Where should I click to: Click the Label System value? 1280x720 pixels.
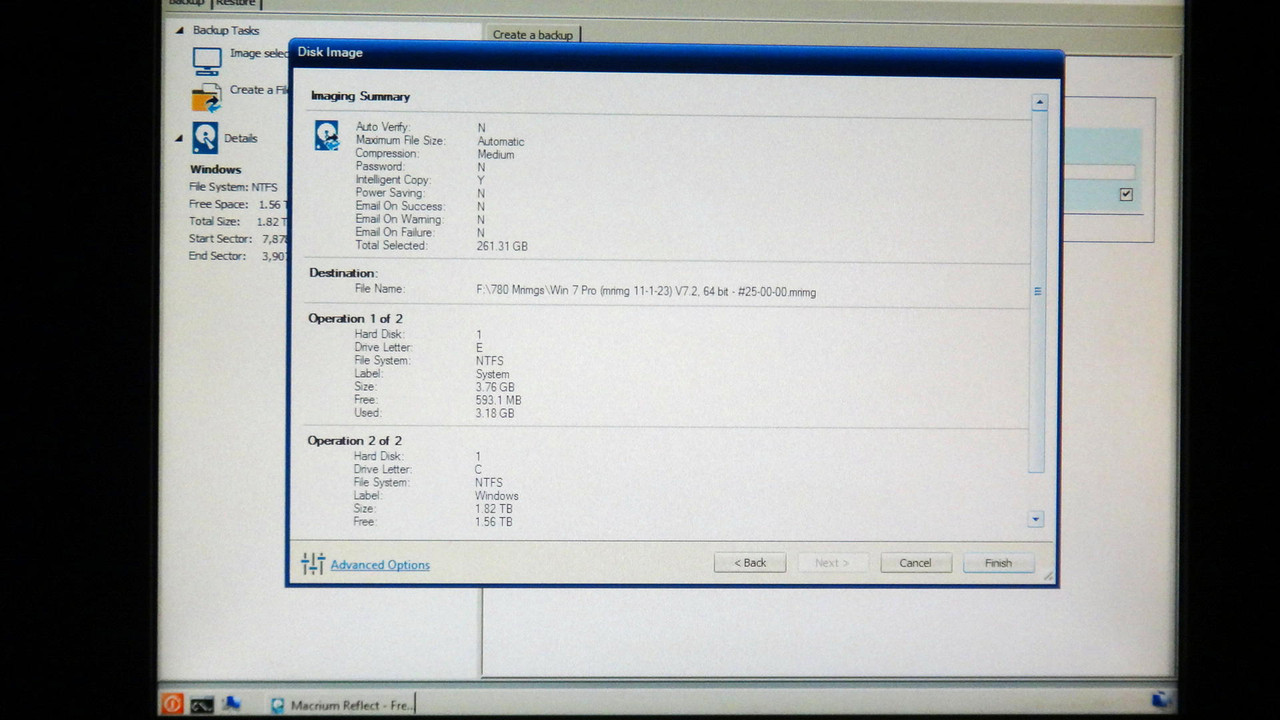tap(492, 374)
